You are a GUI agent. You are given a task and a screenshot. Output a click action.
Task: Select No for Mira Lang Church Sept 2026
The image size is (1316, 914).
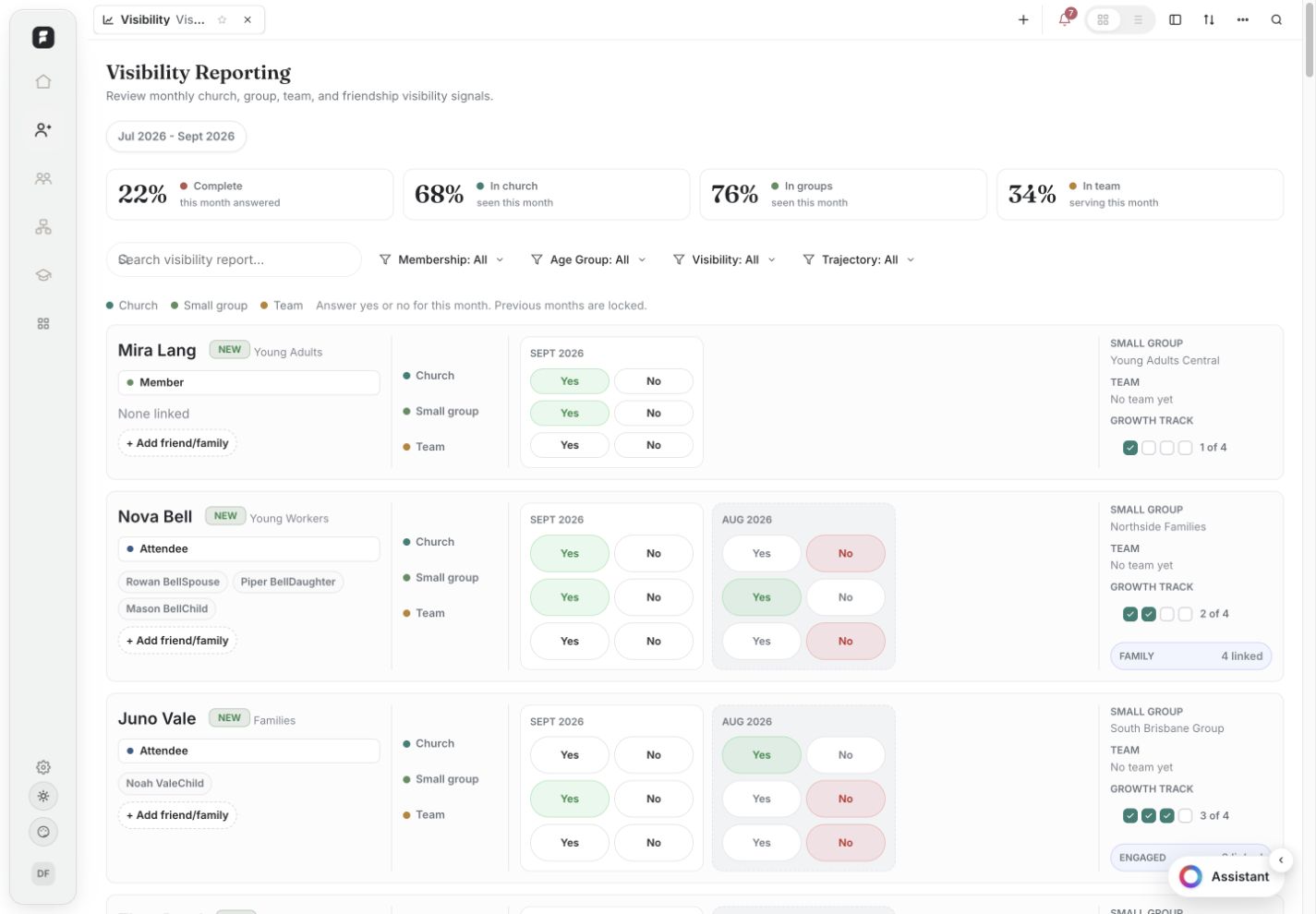pos(654,381)
